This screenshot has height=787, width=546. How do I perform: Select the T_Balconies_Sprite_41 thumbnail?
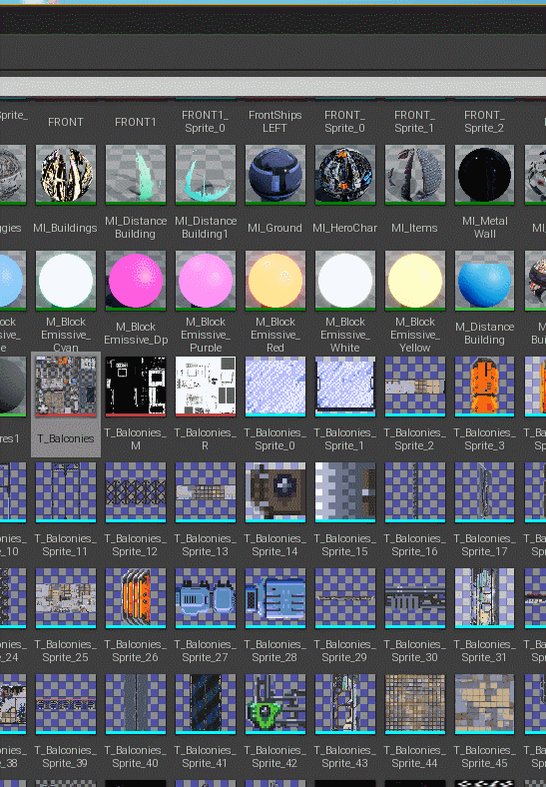(205, 704)
